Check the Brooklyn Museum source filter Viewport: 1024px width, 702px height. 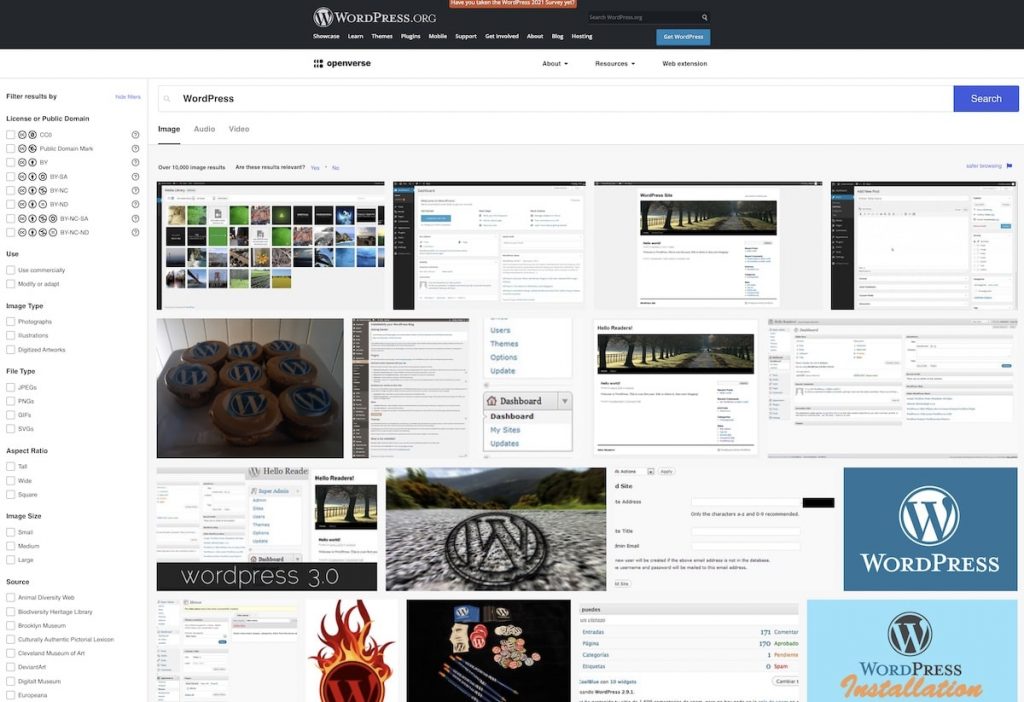10,626
